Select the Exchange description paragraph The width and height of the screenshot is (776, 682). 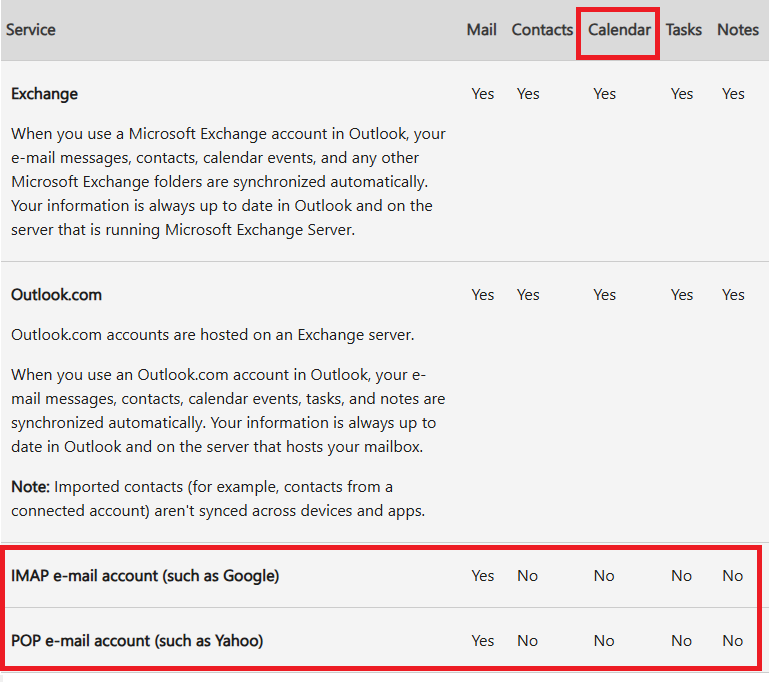tap(228, 182)
